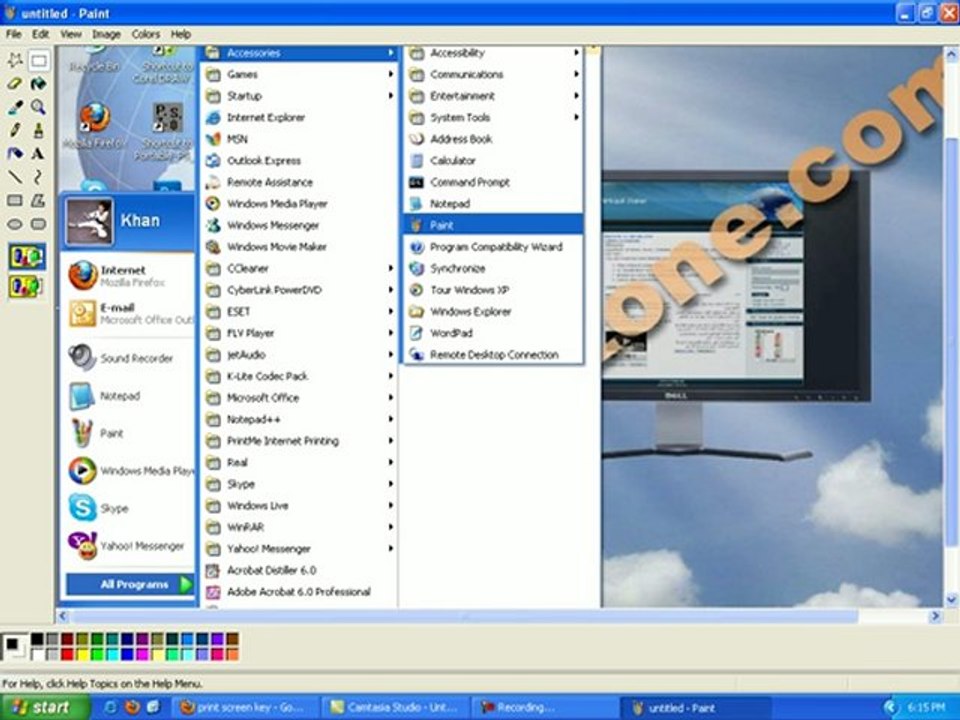The image size is (960, 720).
Task: Select the Pick Color eyedropper tool
Action: (x=15, y=107)
